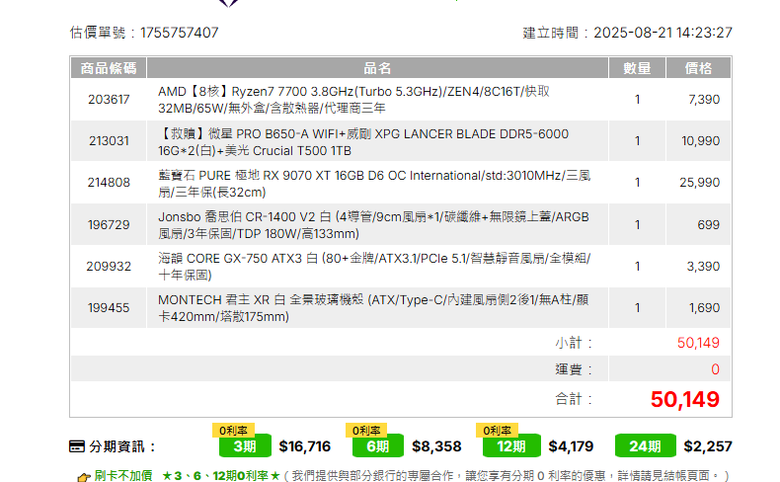The width and height of the screenshot is (780, 482).
Task: Click the 商品條碼 column header
Action: tap(108, 68)
